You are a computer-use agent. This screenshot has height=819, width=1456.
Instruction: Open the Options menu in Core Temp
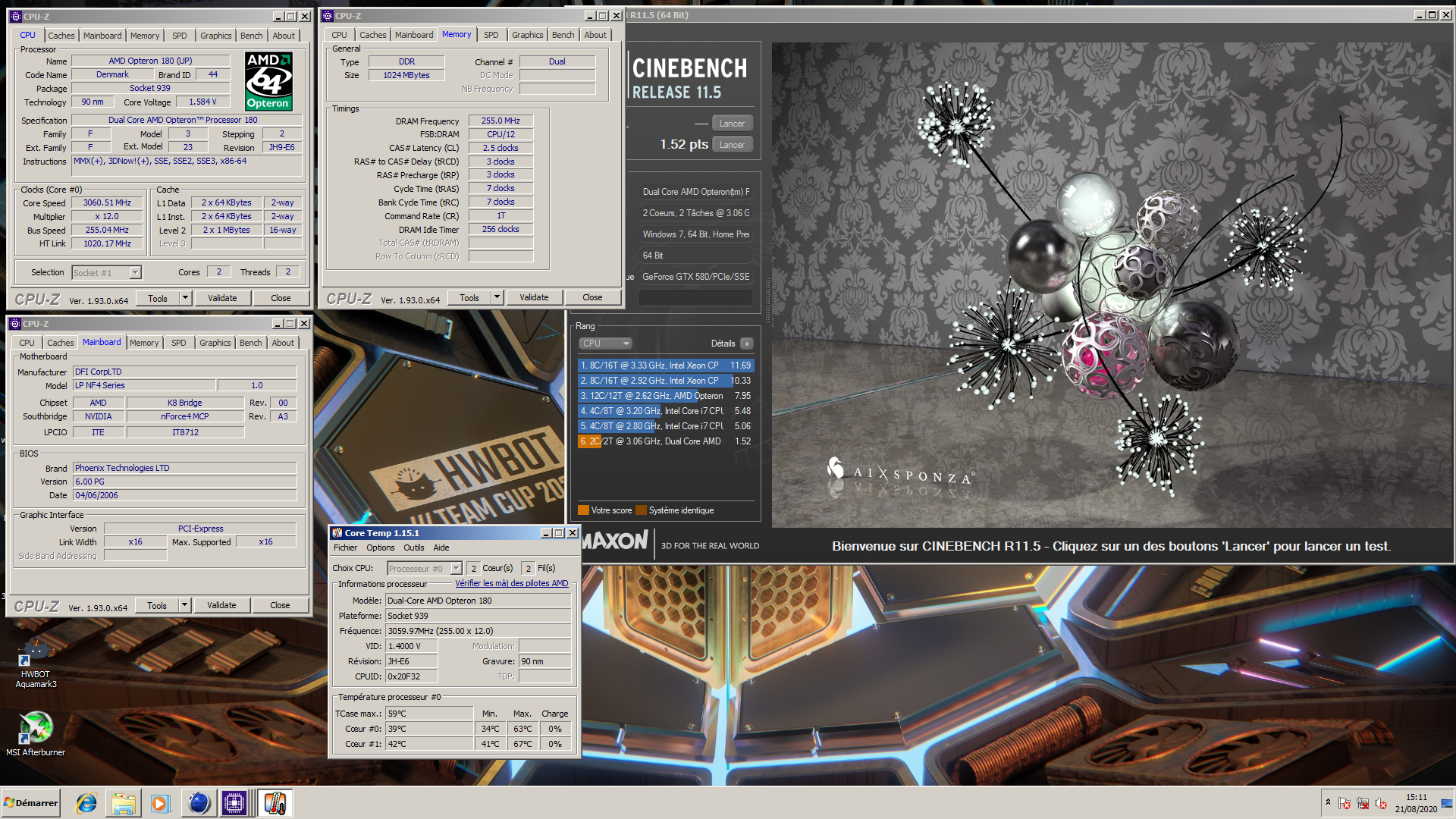point(381,548)
